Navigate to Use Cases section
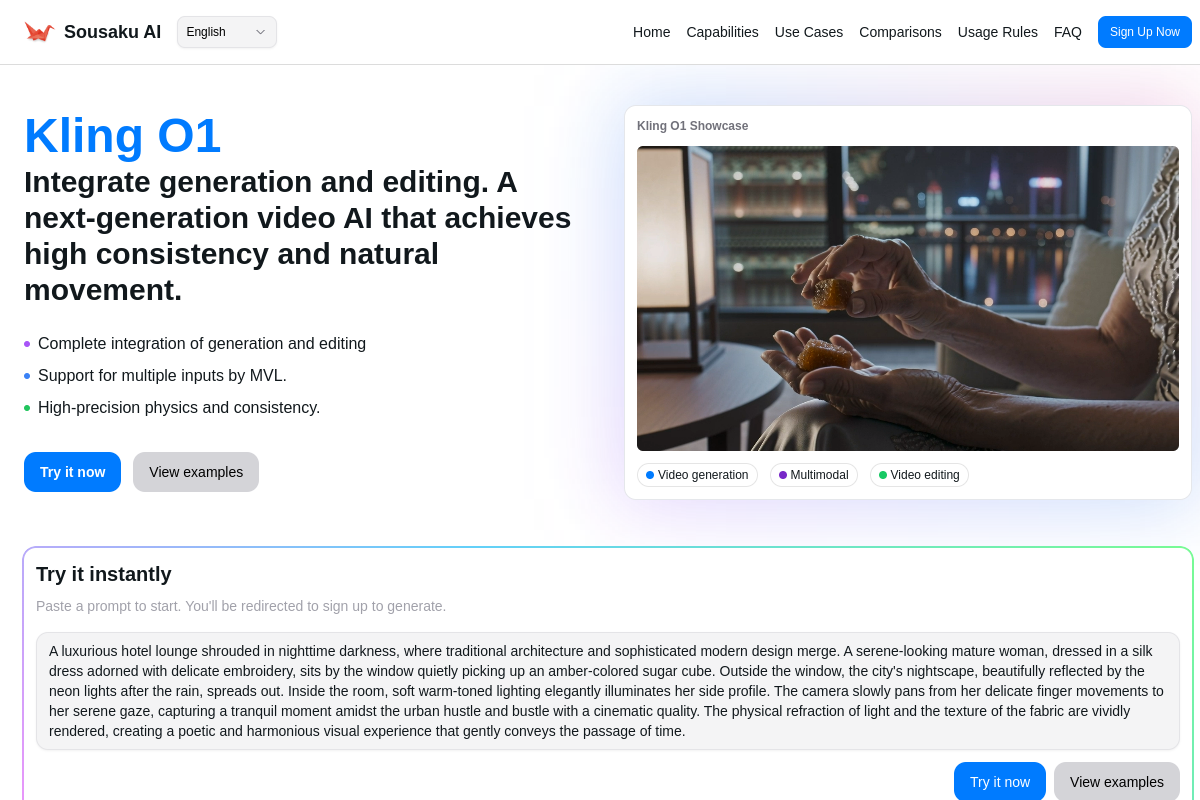Image resolution: width=1200 pixels, height=800 pixels. coord(808,32)
